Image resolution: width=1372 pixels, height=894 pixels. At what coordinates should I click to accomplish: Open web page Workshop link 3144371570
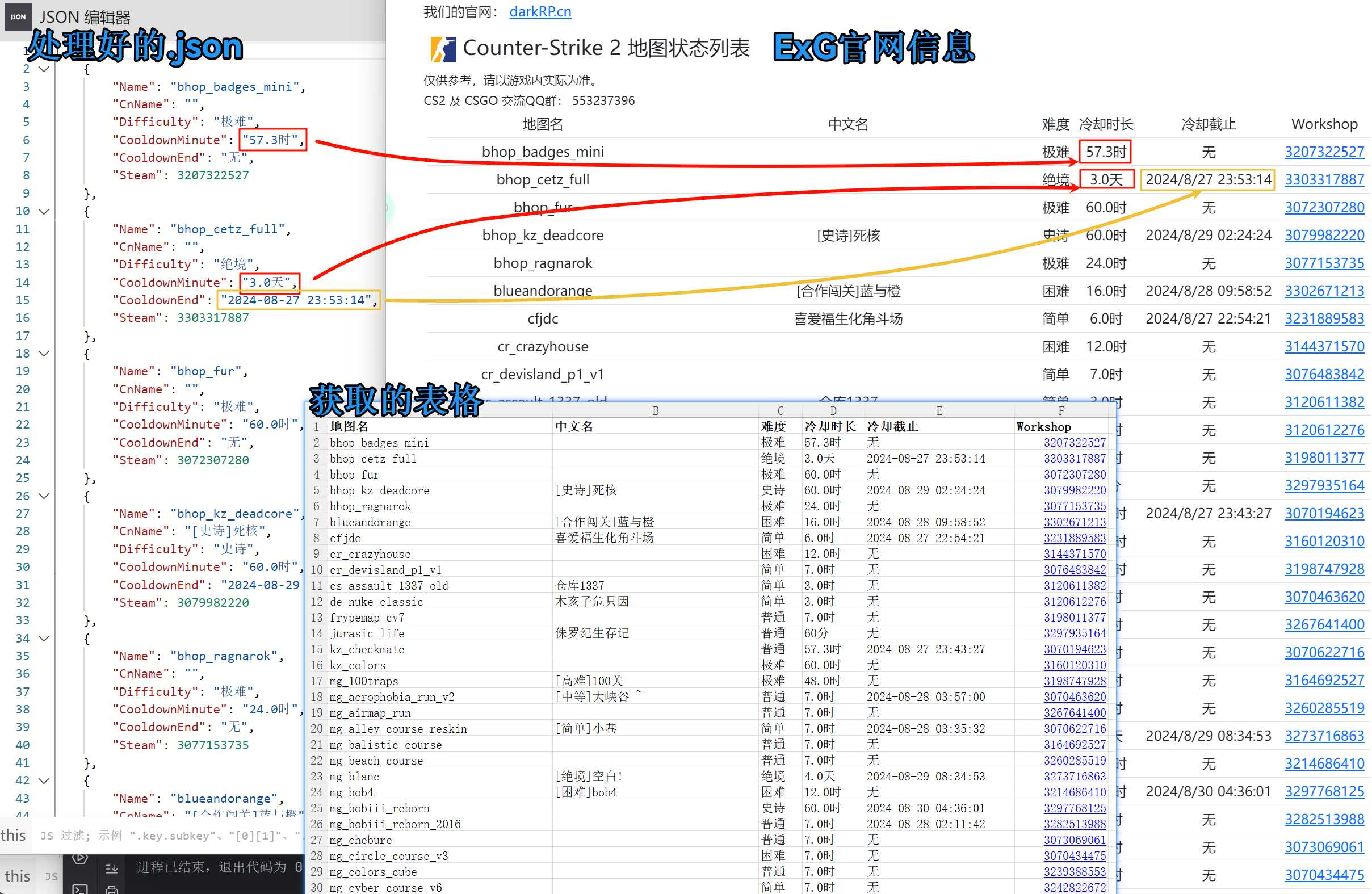point(1324,346)
